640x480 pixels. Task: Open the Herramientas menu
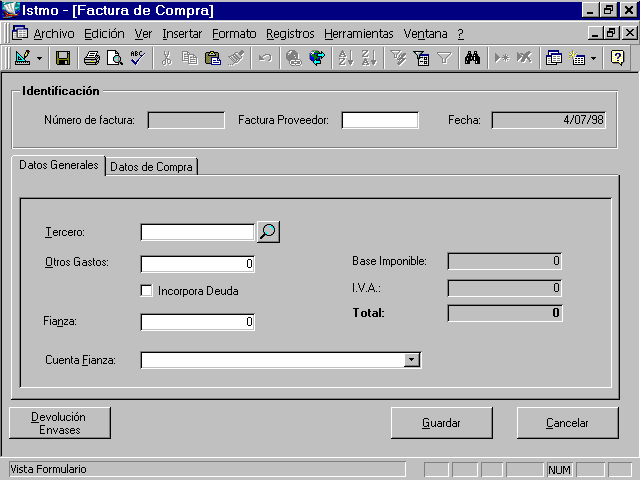359,33
